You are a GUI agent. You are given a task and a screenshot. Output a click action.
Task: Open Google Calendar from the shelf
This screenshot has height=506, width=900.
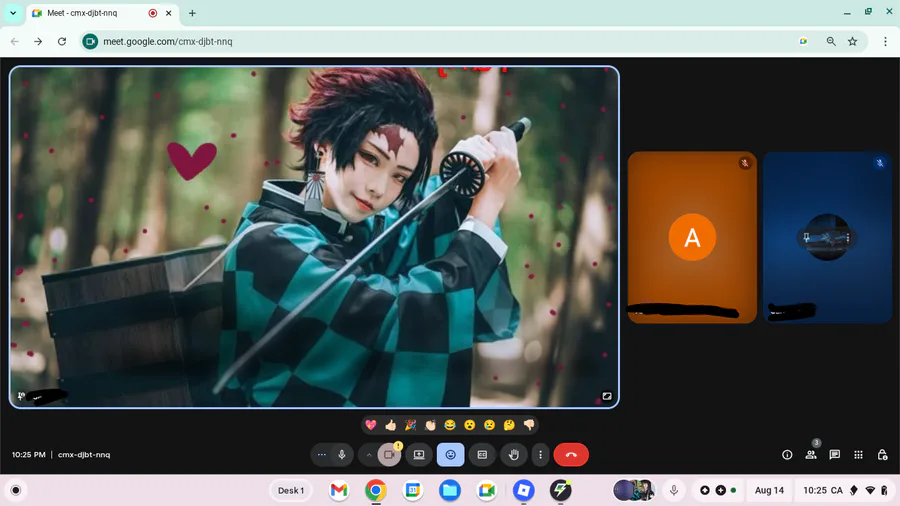(x=413, y=491)
